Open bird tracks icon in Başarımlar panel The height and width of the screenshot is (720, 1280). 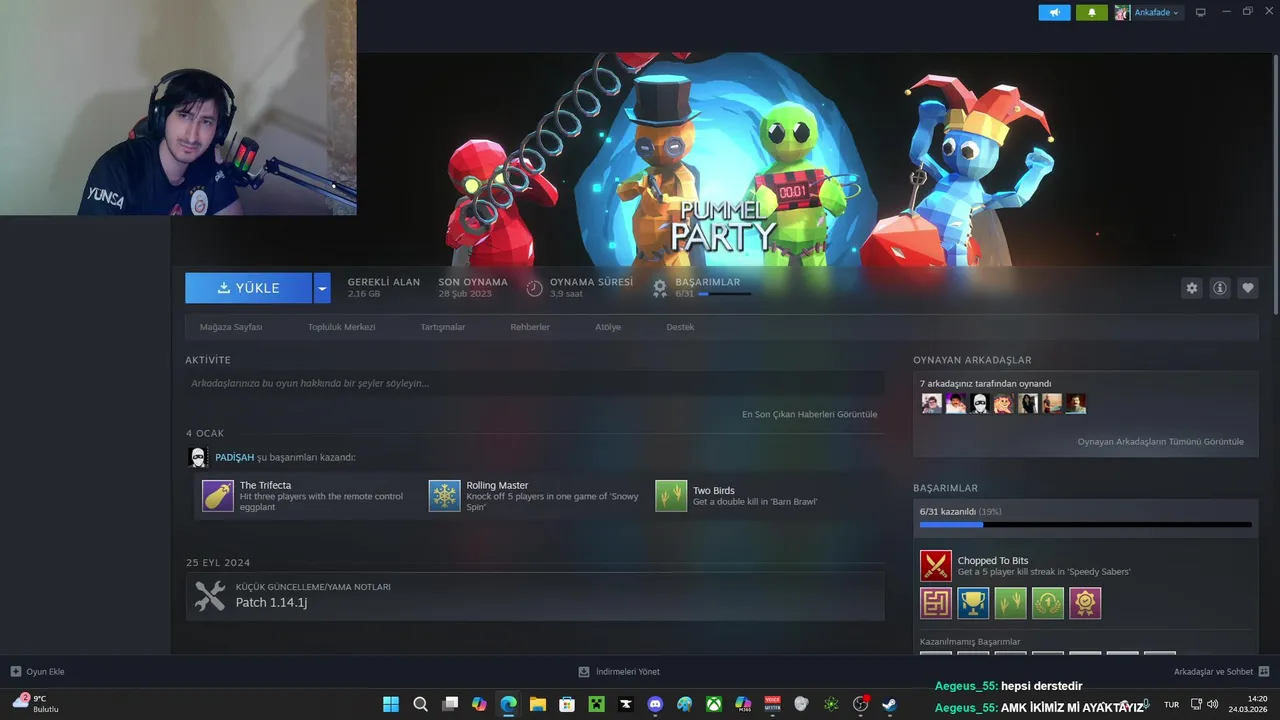[1010, 603]
